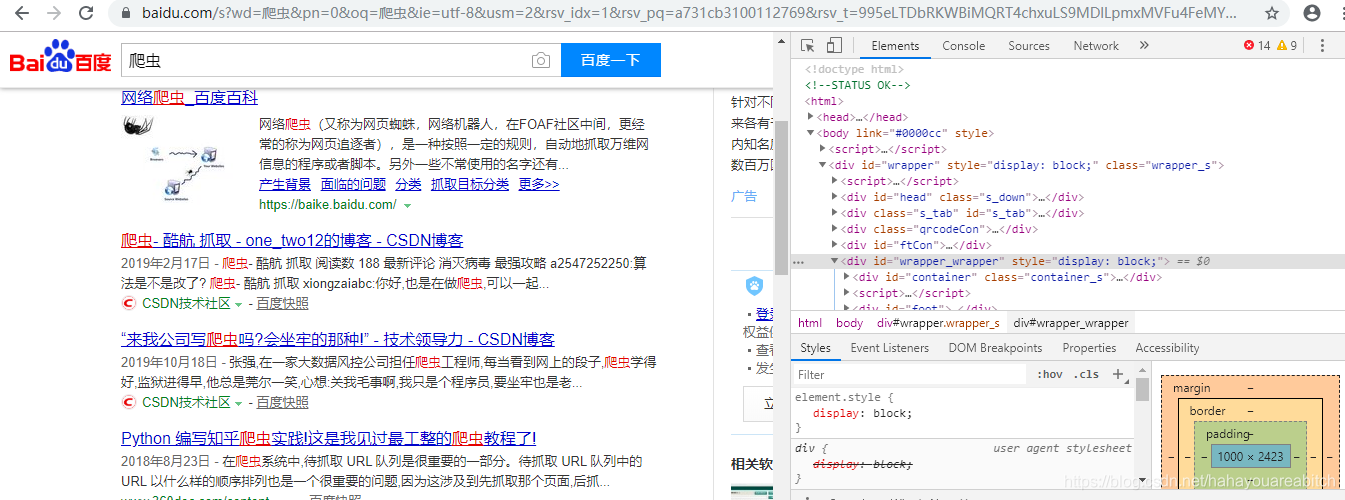Screen dimensions: 1345x500
Task: Expand the div id="container" node
Action: (847, 277)
